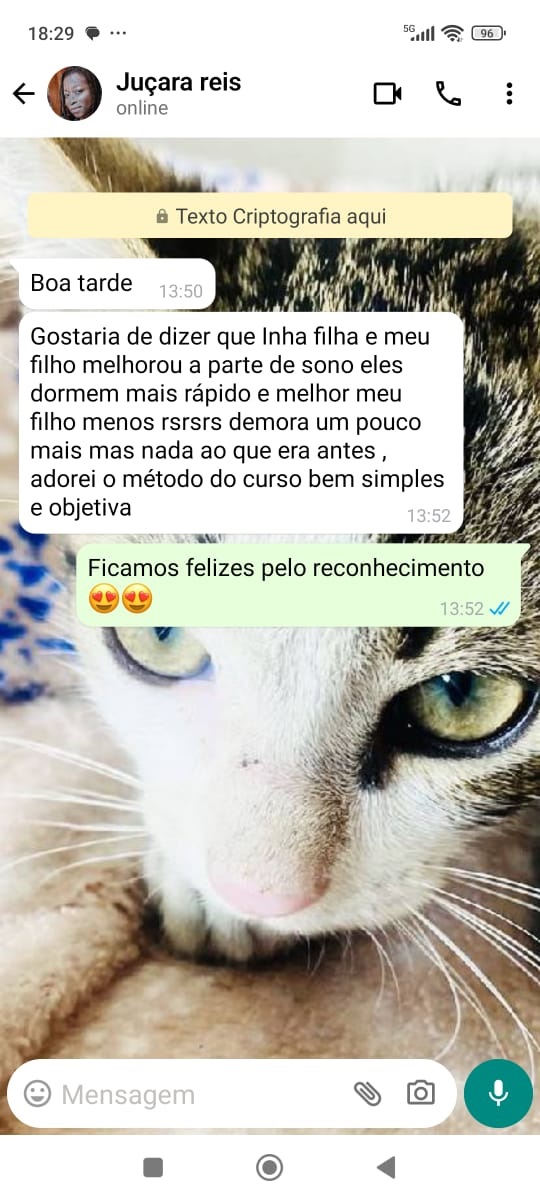
Task: Tap the Android back triangle button
Action: (386, 1167)
